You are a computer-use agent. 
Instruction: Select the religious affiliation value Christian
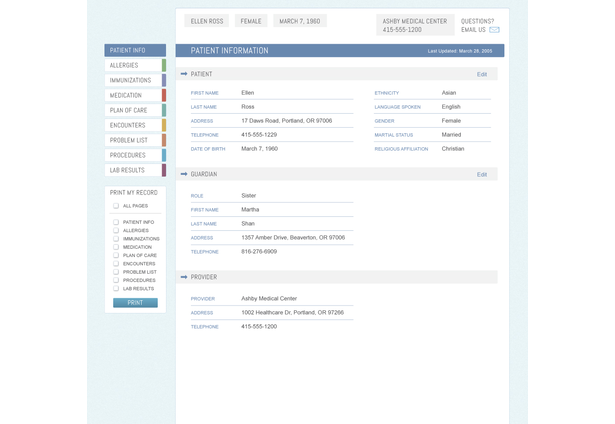453,149
